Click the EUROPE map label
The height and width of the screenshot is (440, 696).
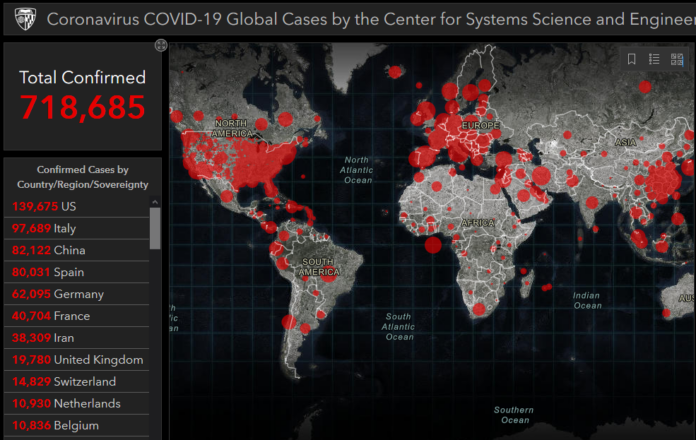481,125
